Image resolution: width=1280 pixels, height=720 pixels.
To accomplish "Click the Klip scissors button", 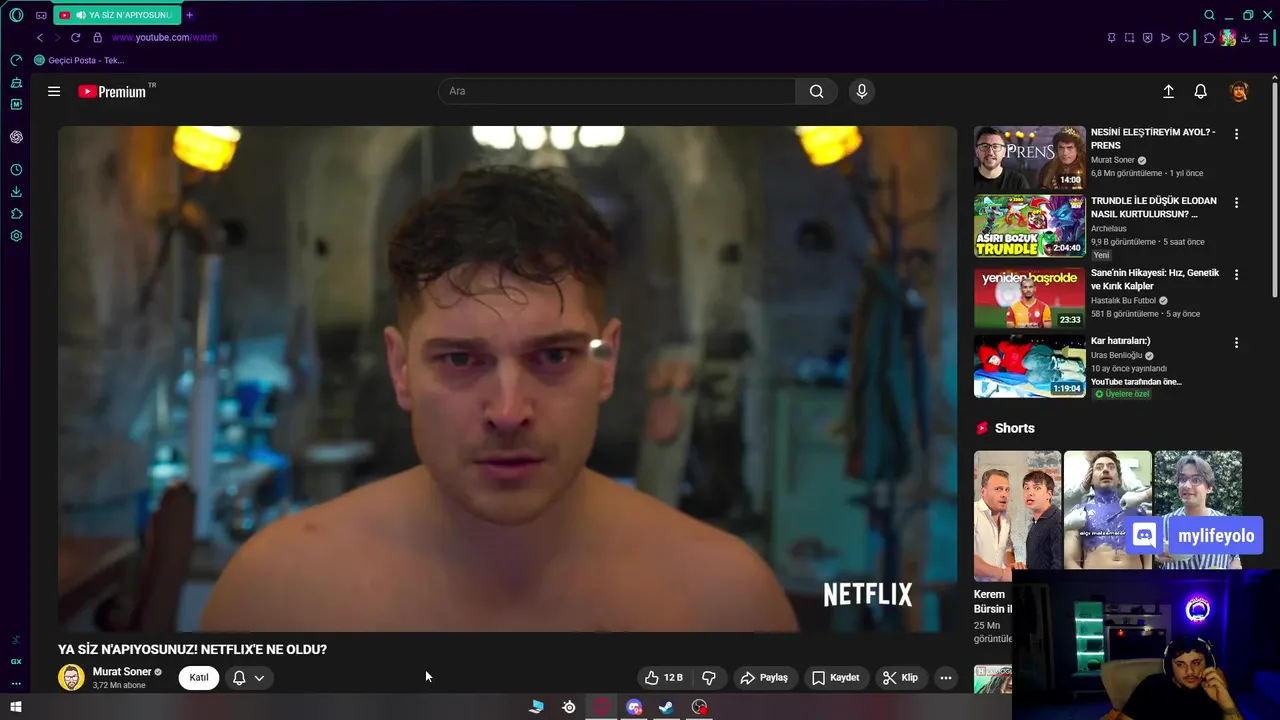I will pyautogui.click(x=900, y=677).
